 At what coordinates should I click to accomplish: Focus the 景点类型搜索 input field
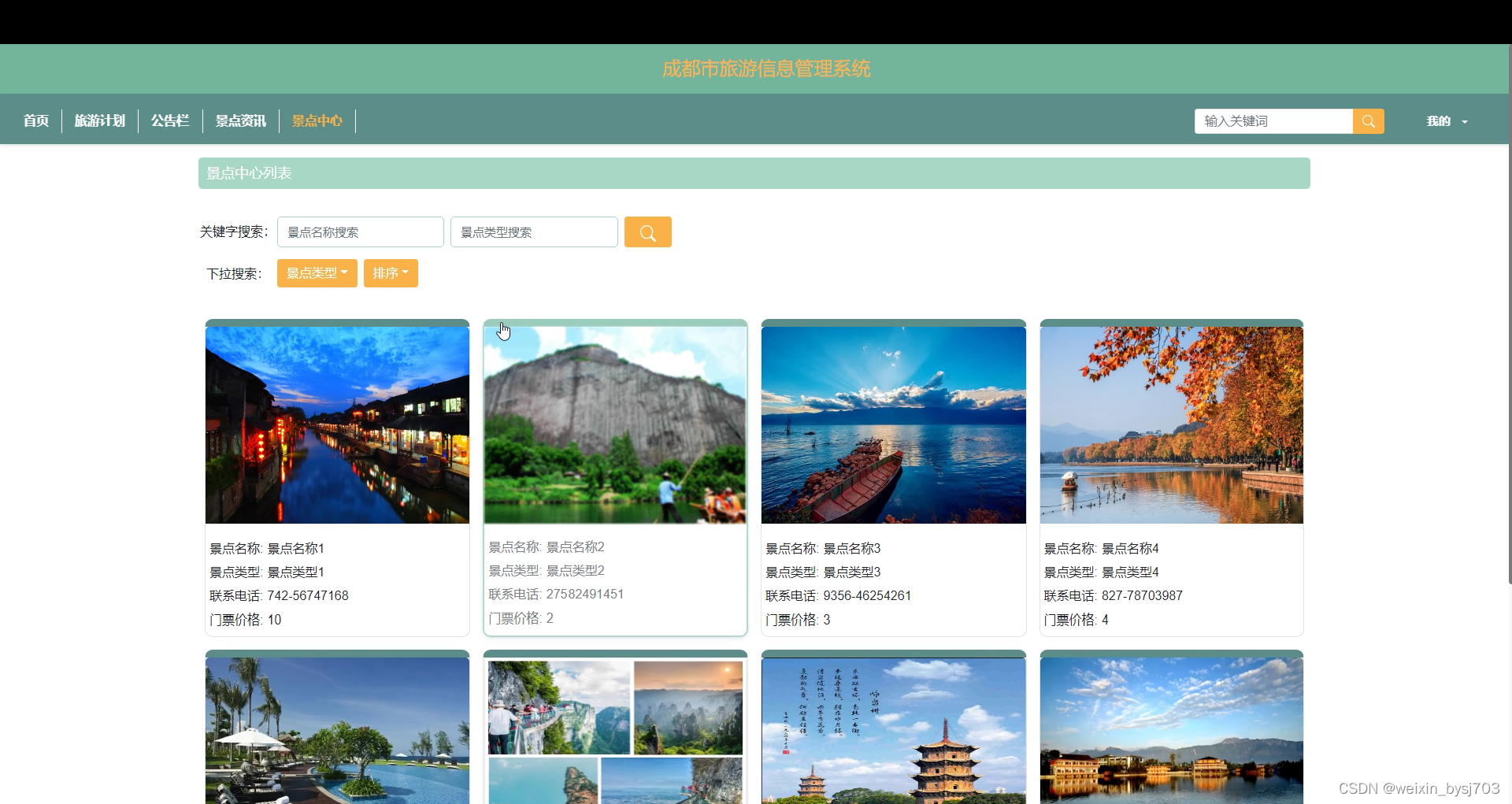coord(534,232)
